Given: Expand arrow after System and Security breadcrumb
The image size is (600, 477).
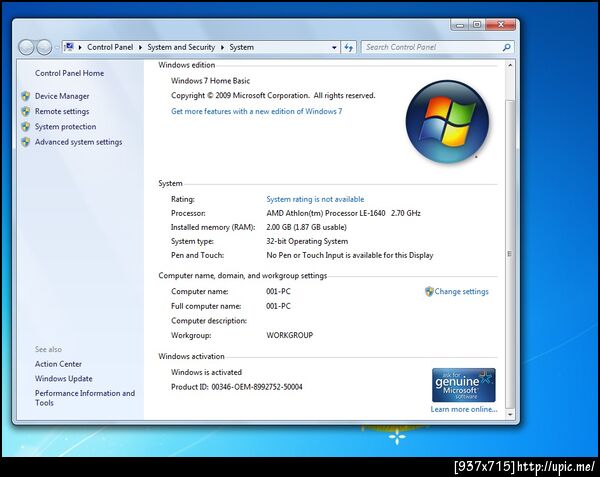Looking at the screenshot, I should point(222,47).
